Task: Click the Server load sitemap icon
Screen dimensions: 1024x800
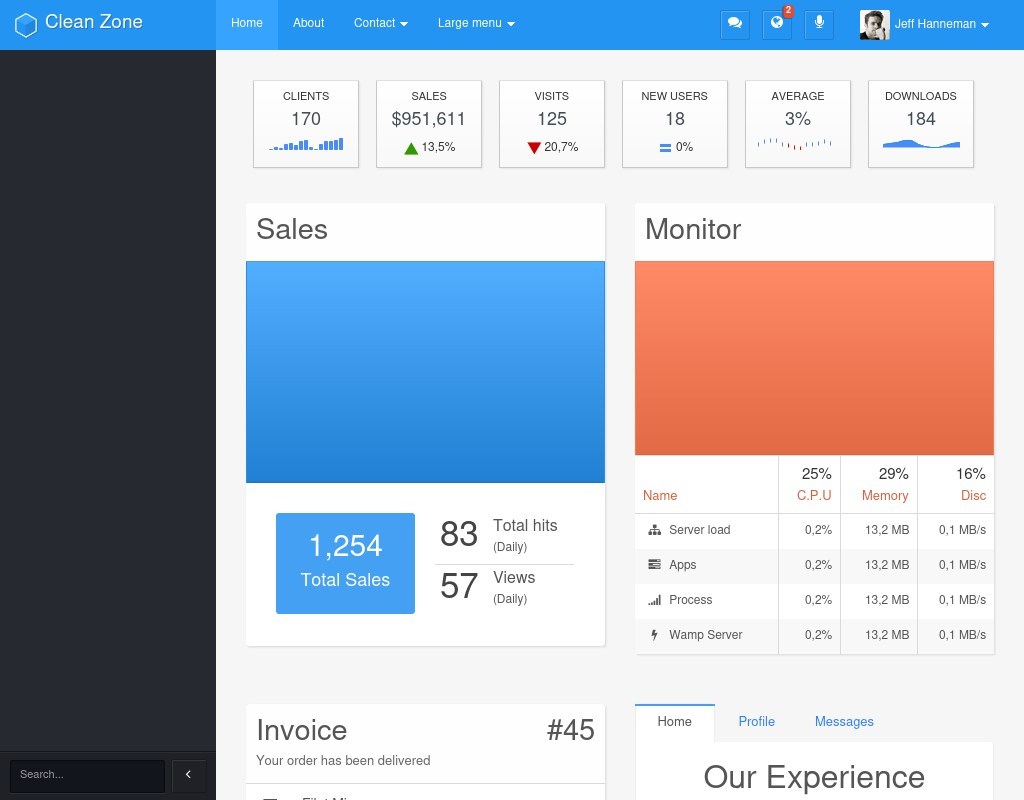Action: tap(655, 530)
